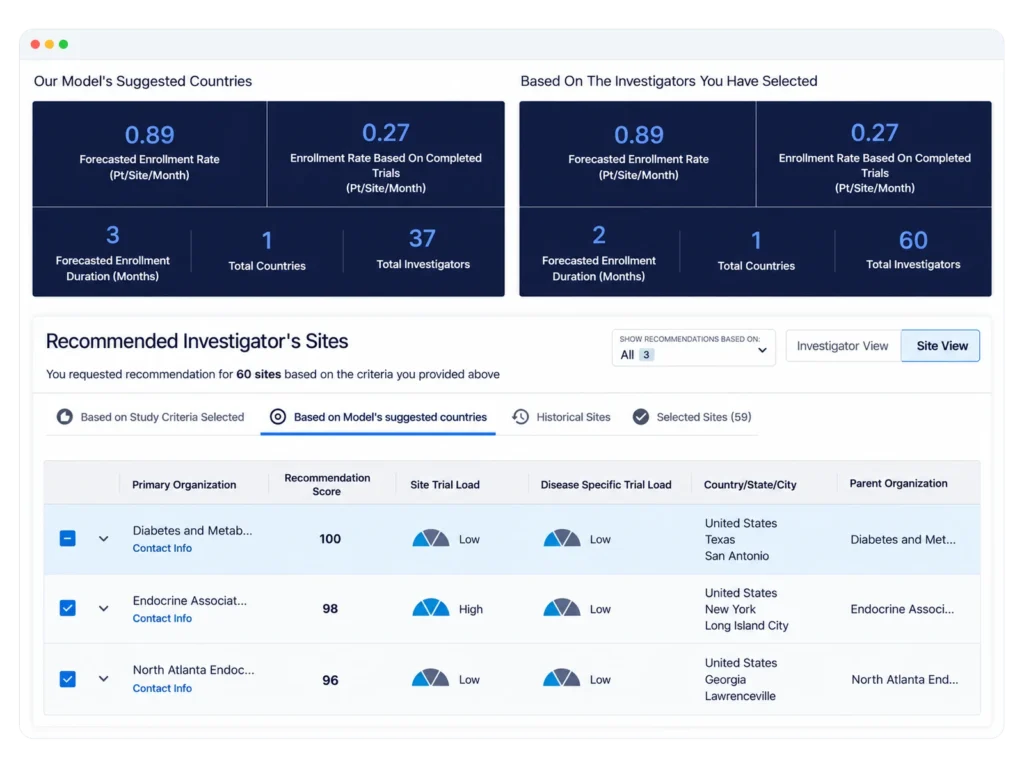1024x768 pixels.
Task: Click the Disease Specific Trial Load gauge for North Atlanta Endoc row
Action: (x=562, y=678)
